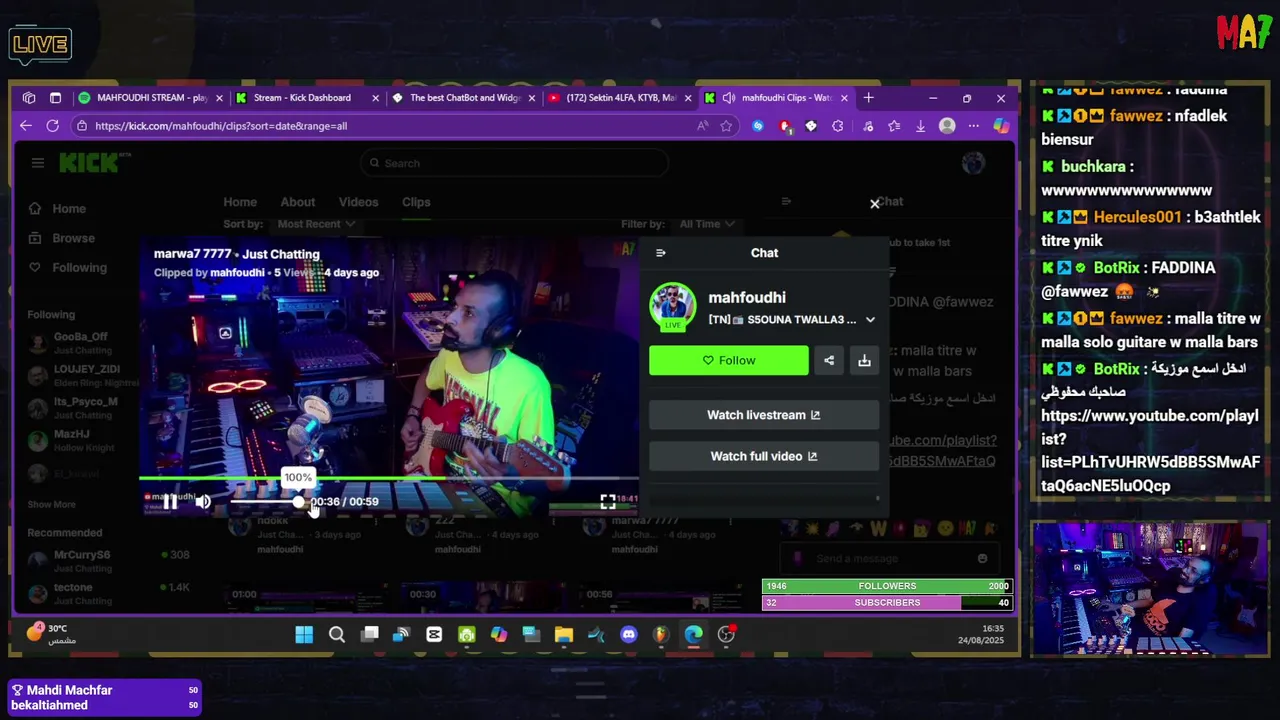The height and width of the screenshot is (720, 1280).
Task: Switch to YouTube Sektin 4LFA tab
Action: 620,98
